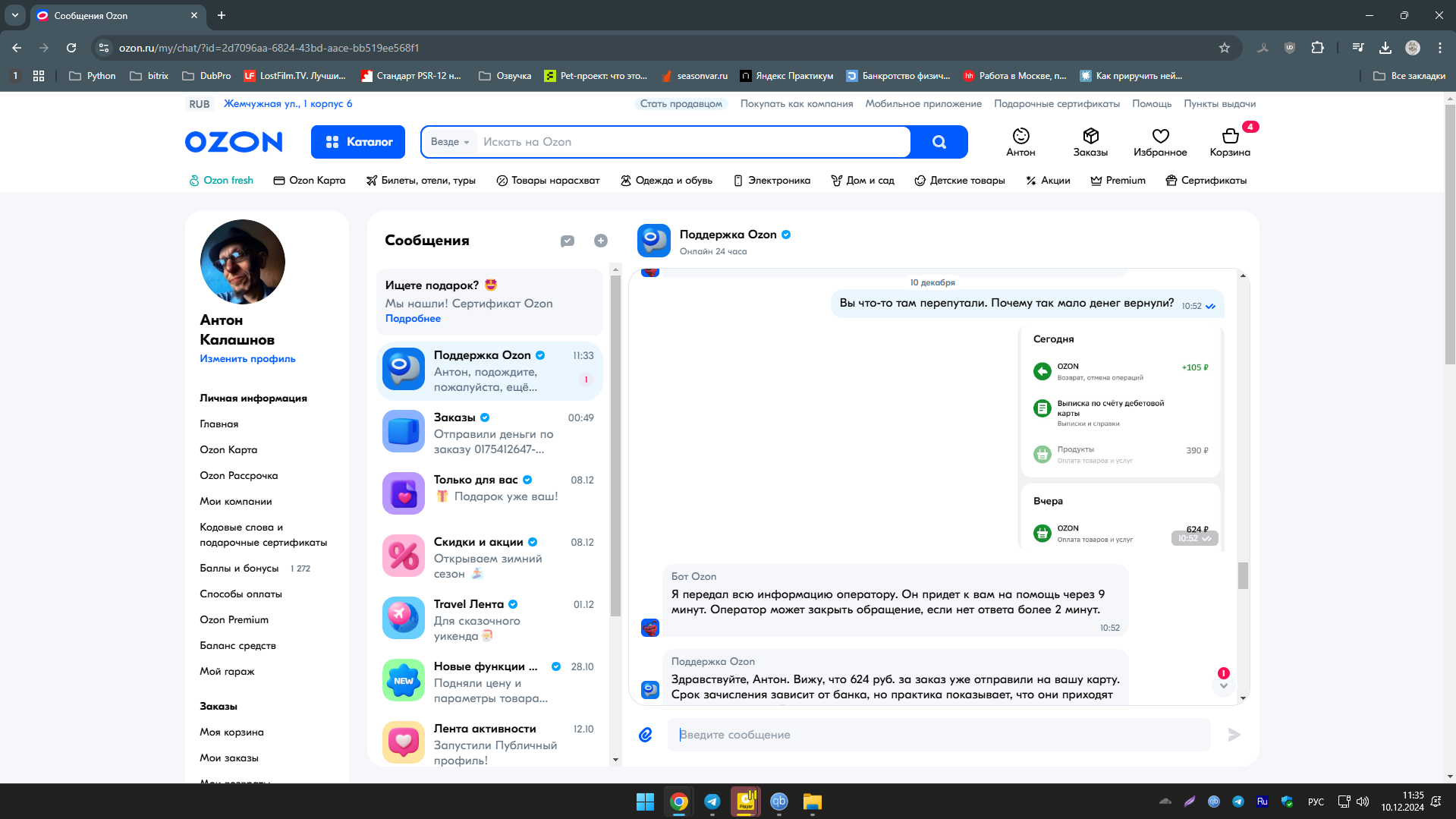Screen dimensions: 1456x819
Task: Open Главная in sidebar
Action: [219, 424]
